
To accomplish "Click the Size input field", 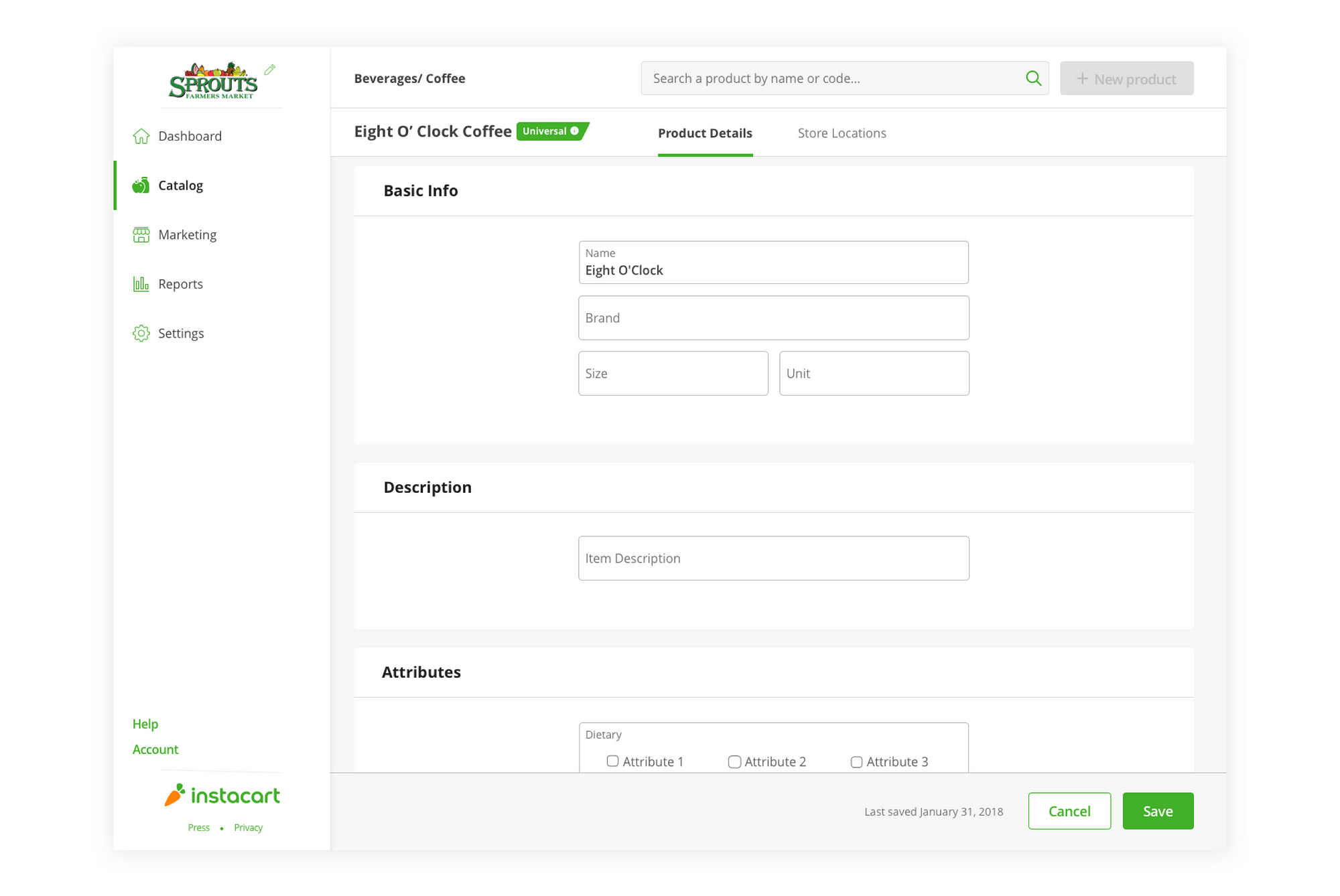I will click(x=673, y=374).
